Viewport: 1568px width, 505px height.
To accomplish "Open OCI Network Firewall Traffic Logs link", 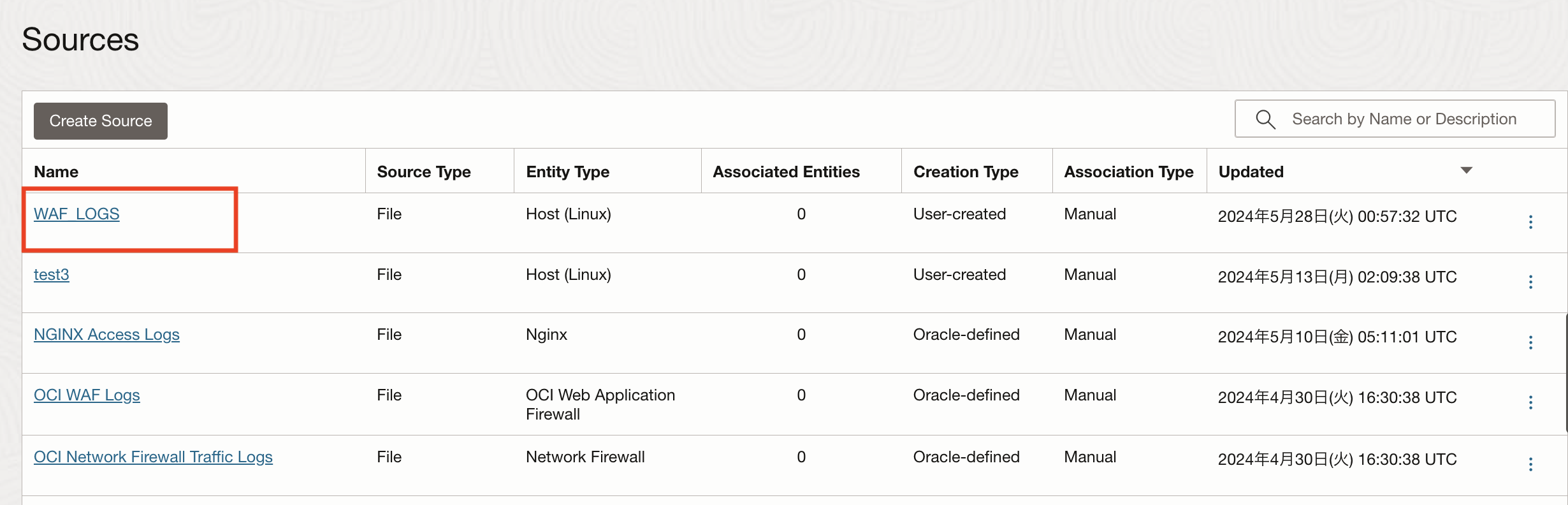I will pos(153,457).
